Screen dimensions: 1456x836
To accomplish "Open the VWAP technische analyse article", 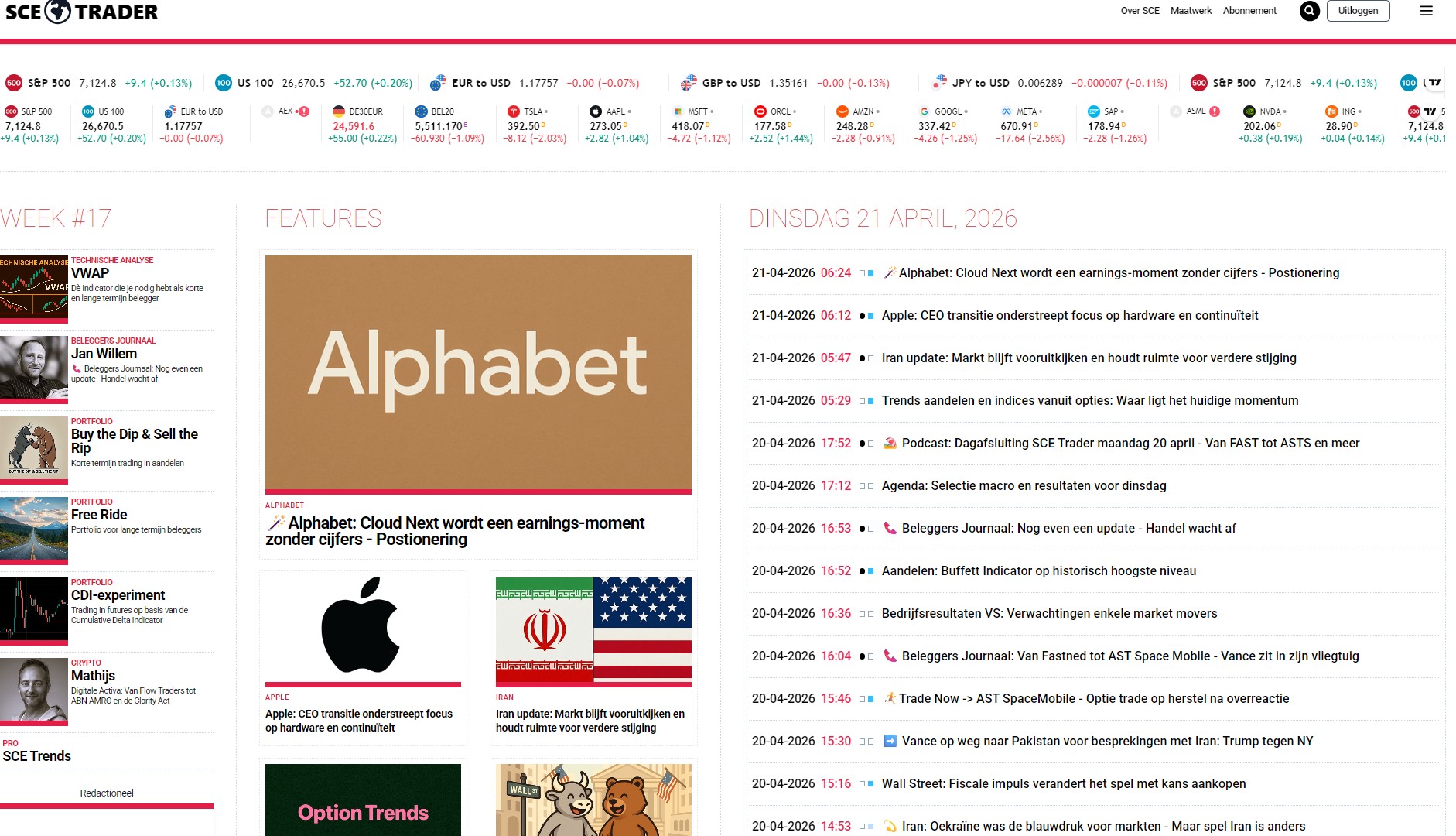I will (x=90, y=273).
